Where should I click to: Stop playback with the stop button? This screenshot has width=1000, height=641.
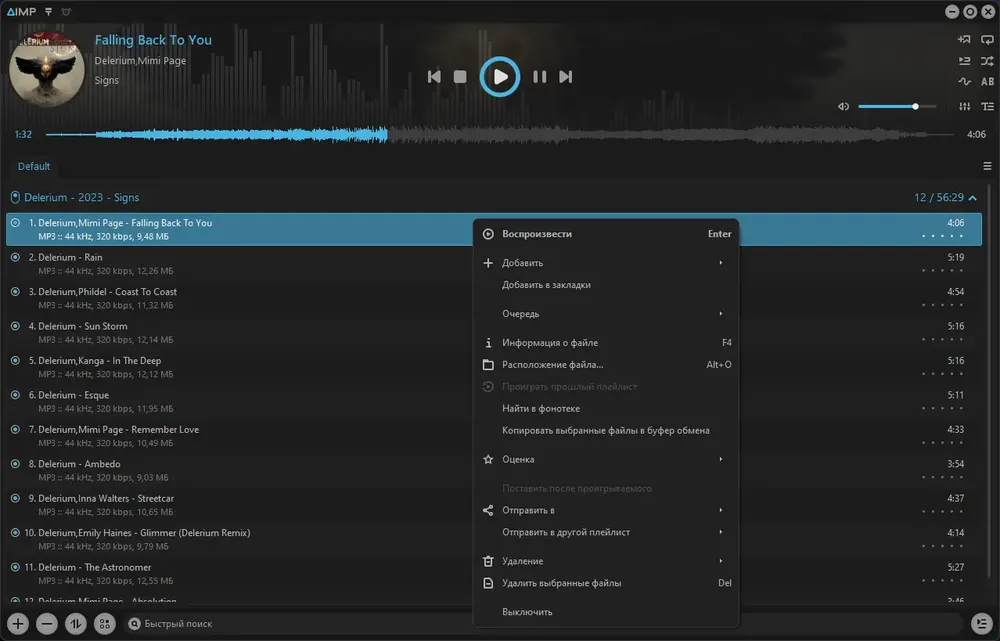coord(460,77)
